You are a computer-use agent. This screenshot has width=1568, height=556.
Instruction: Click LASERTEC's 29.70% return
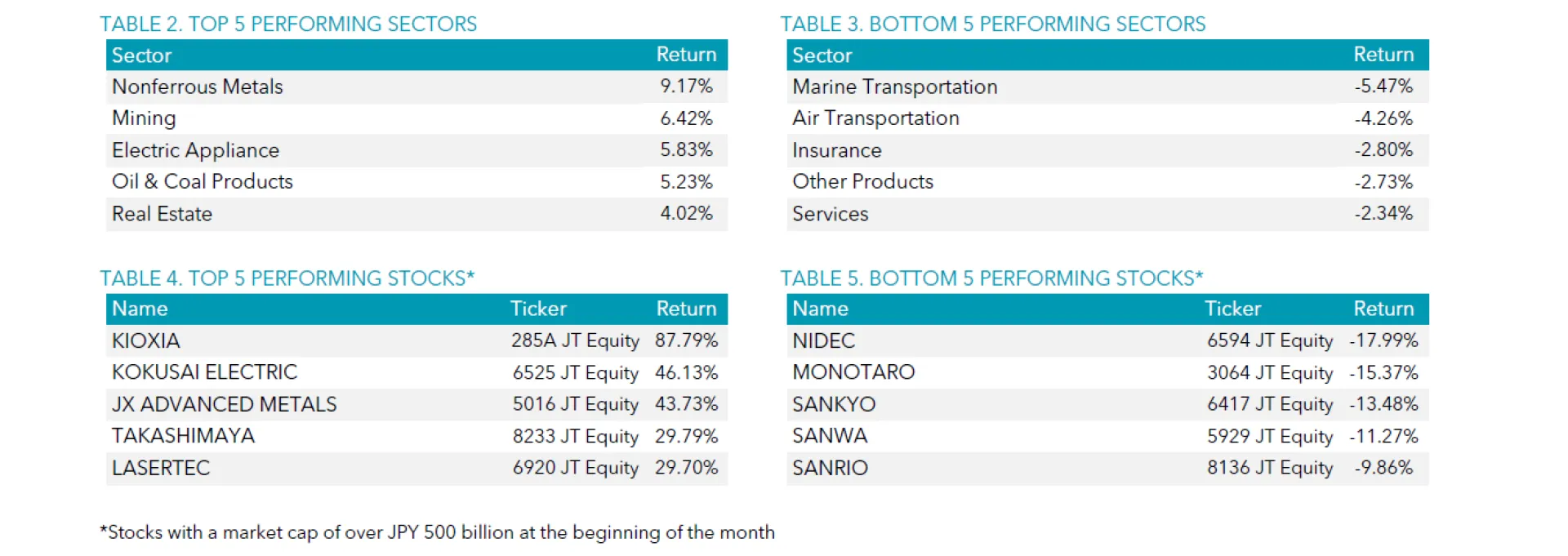point(686,468)
